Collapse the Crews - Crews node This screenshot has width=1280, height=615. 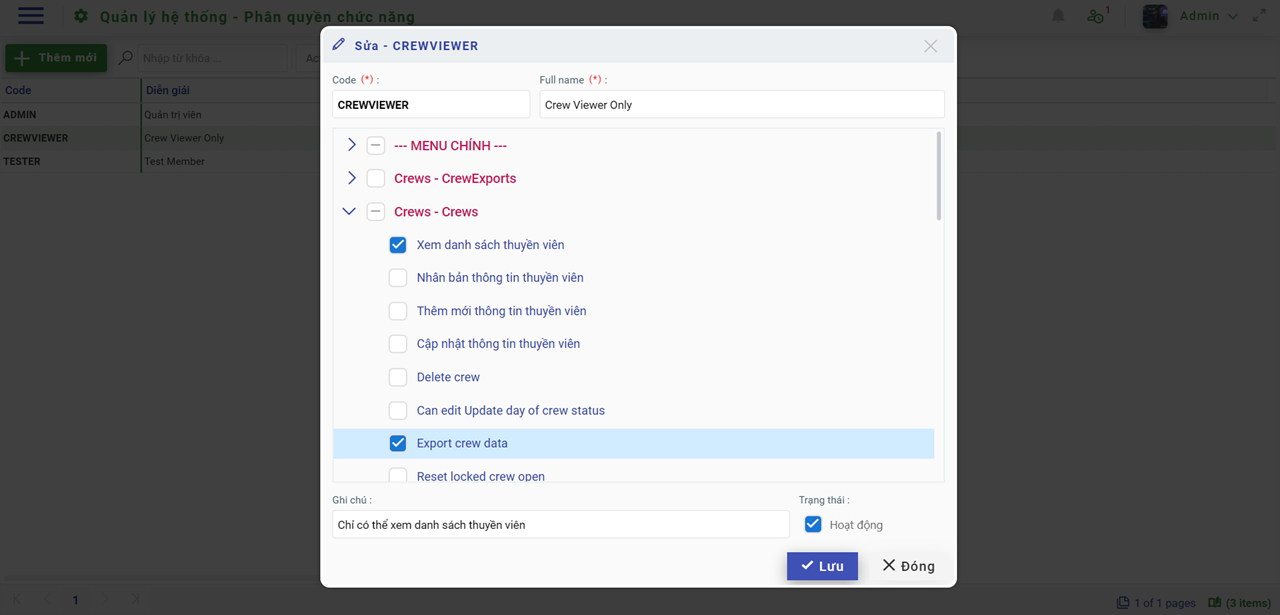(x=349, y=212)
